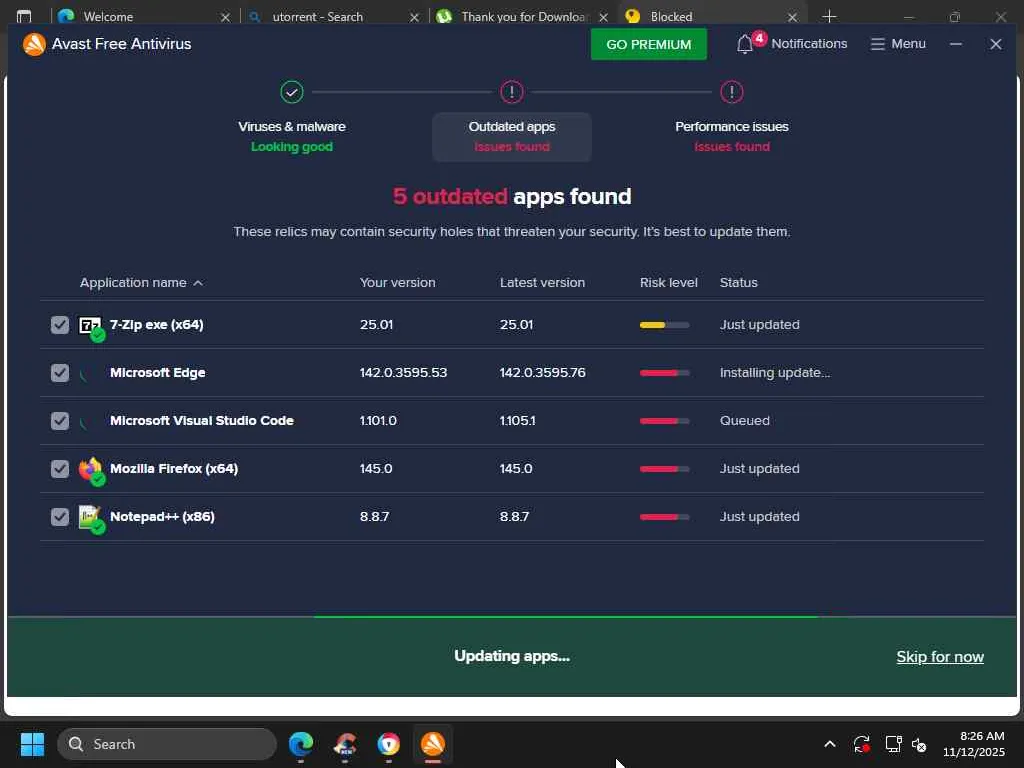Click the taskbar app icon beside Edge

345,744
